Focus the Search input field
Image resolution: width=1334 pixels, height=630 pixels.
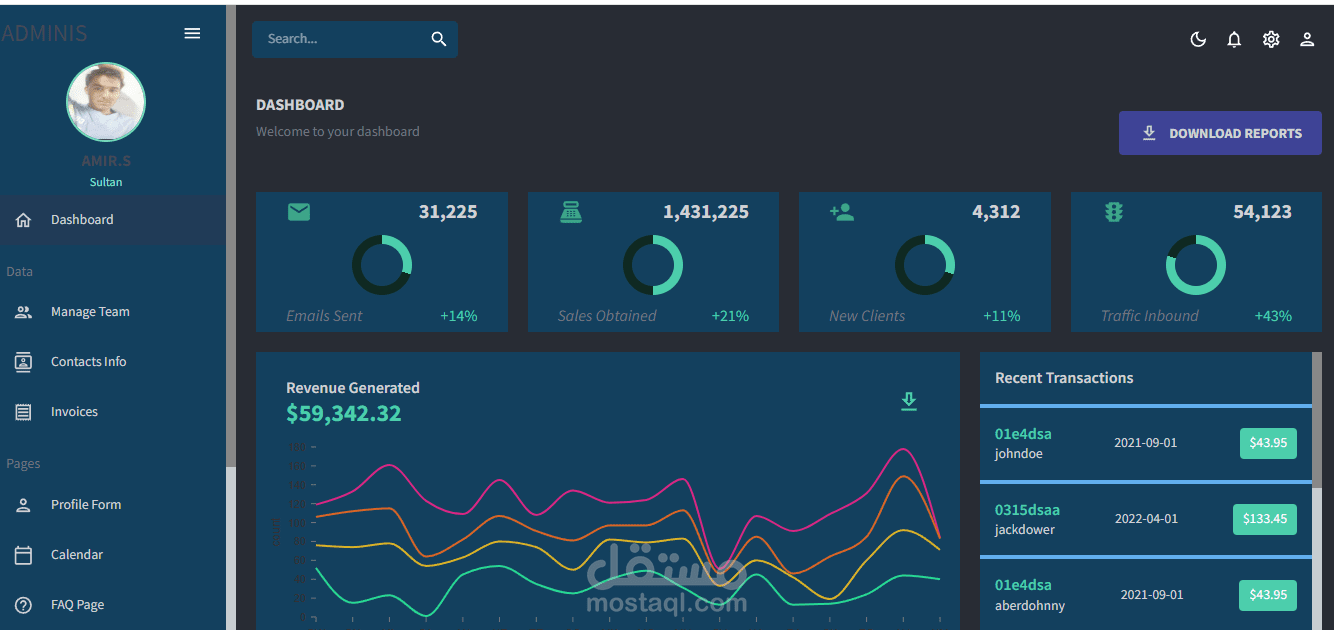(340, 39)
